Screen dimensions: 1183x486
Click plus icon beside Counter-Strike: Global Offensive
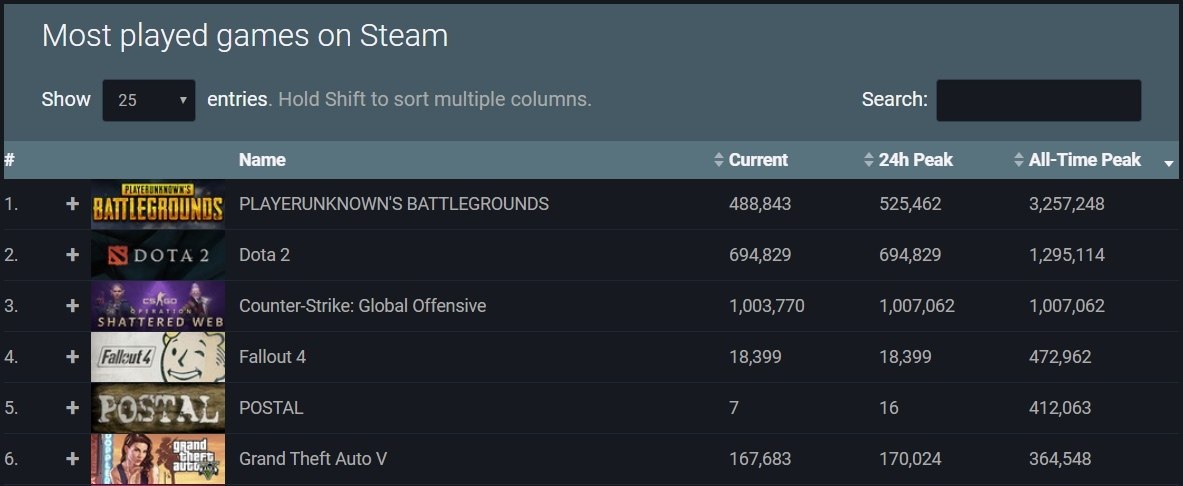[x=72, y=306]
